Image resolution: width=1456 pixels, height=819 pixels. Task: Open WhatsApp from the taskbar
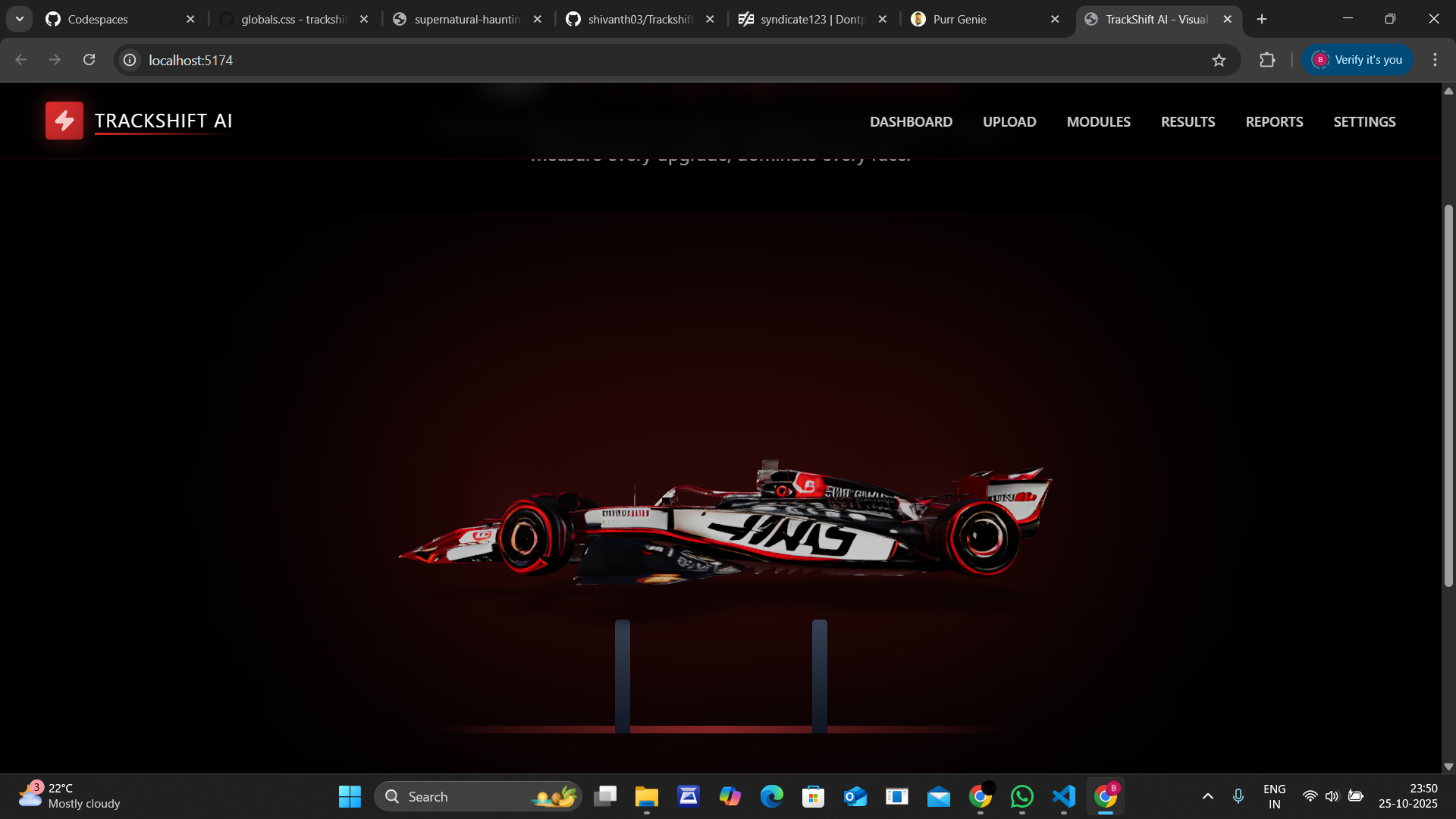(1022, 796)
